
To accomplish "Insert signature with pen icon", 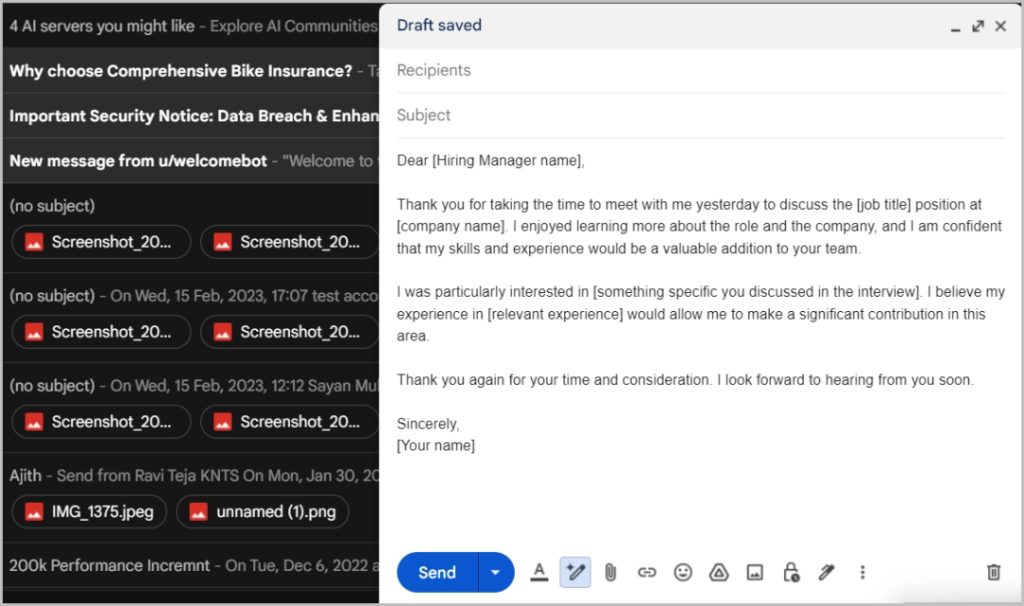I will click(x=827, y=573).
